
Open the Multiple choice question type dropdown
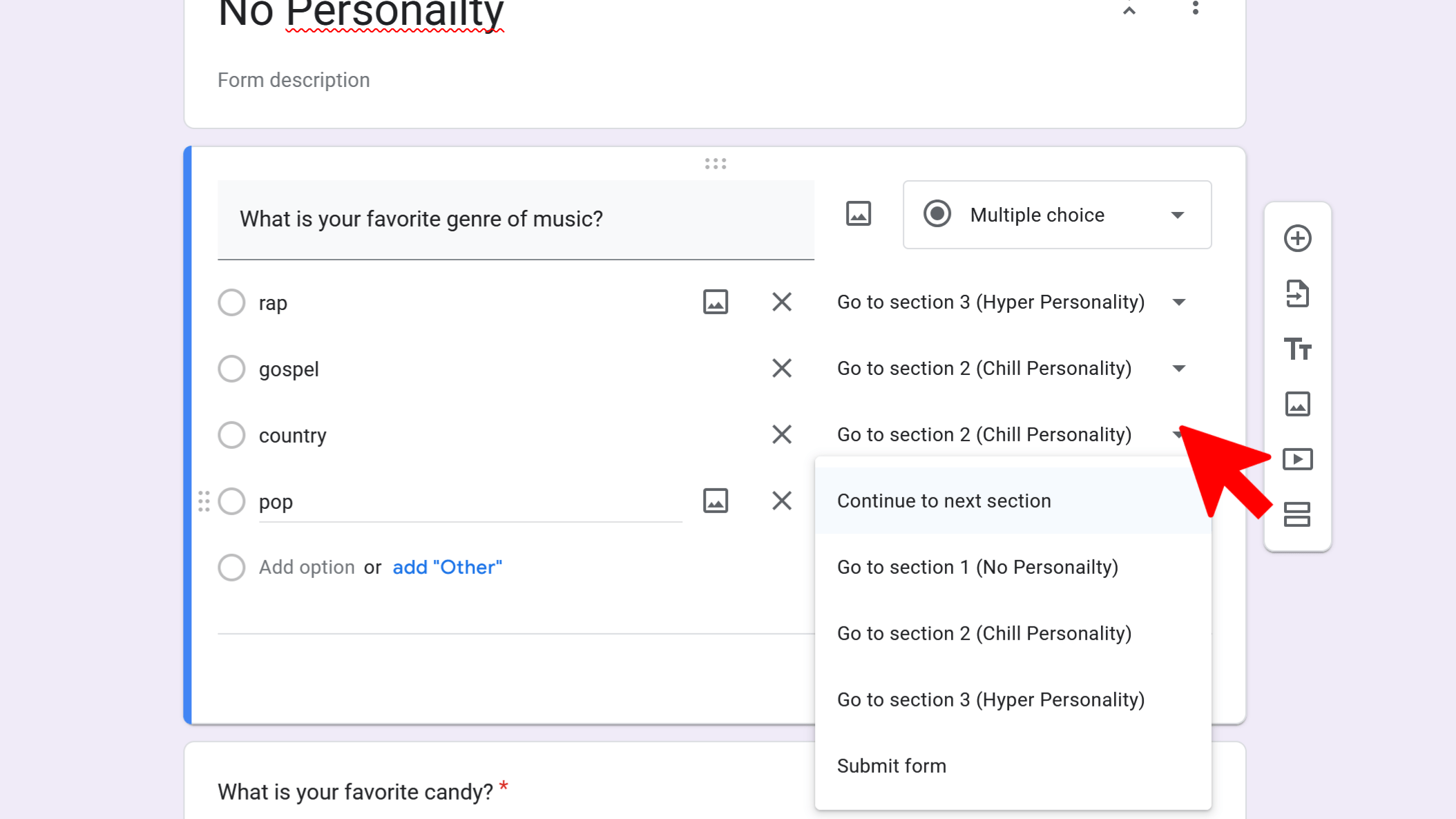(1057, 215)
